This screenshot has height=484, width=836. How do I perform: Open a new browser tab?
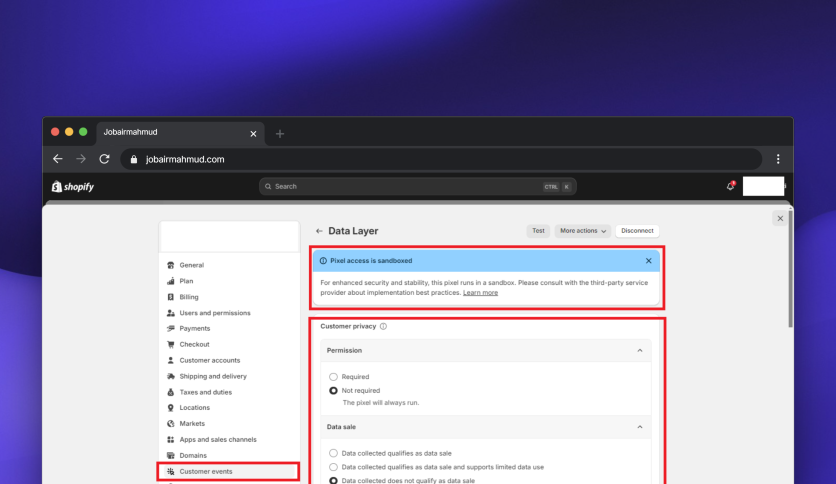(x=280, y=134)
